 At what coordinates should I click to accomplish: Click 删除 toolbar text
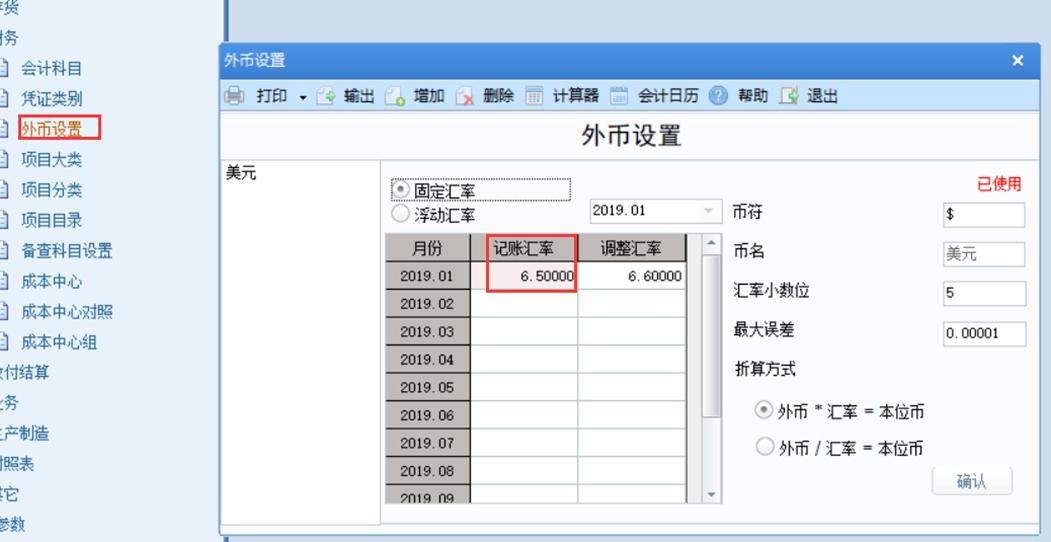click(x=498, y=96)
